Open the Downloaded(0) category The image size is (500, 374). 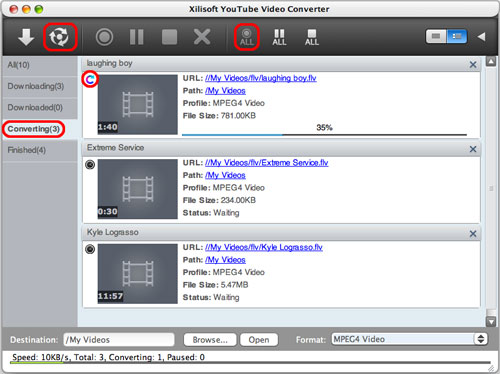point(40,108)
